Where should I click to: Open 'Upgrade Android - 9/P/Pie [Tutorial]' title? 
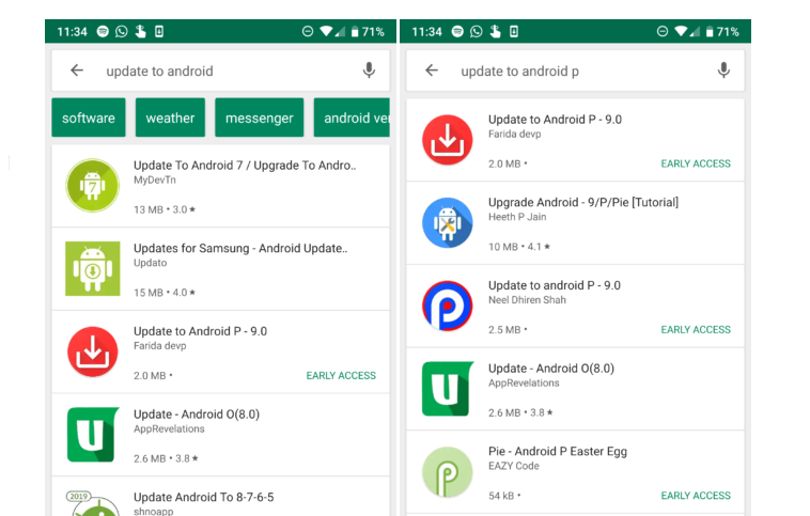coord(583,202)
